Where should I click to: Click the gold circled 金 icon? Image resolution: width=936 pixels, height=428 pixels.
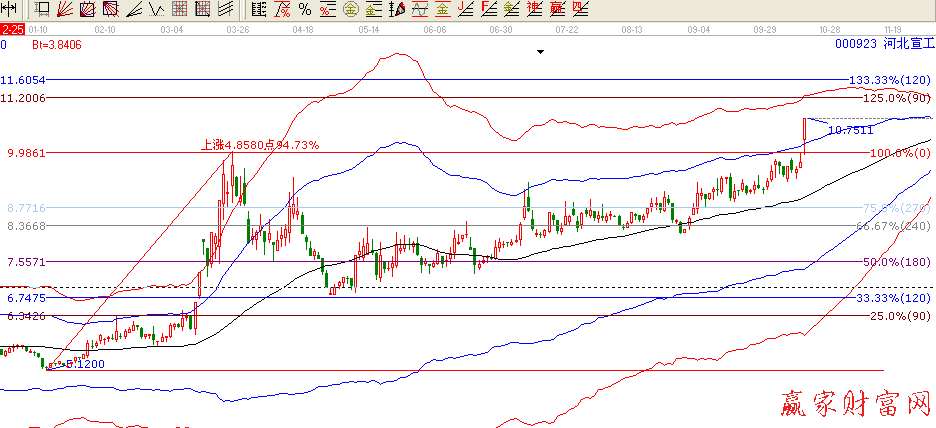point(351,10)
